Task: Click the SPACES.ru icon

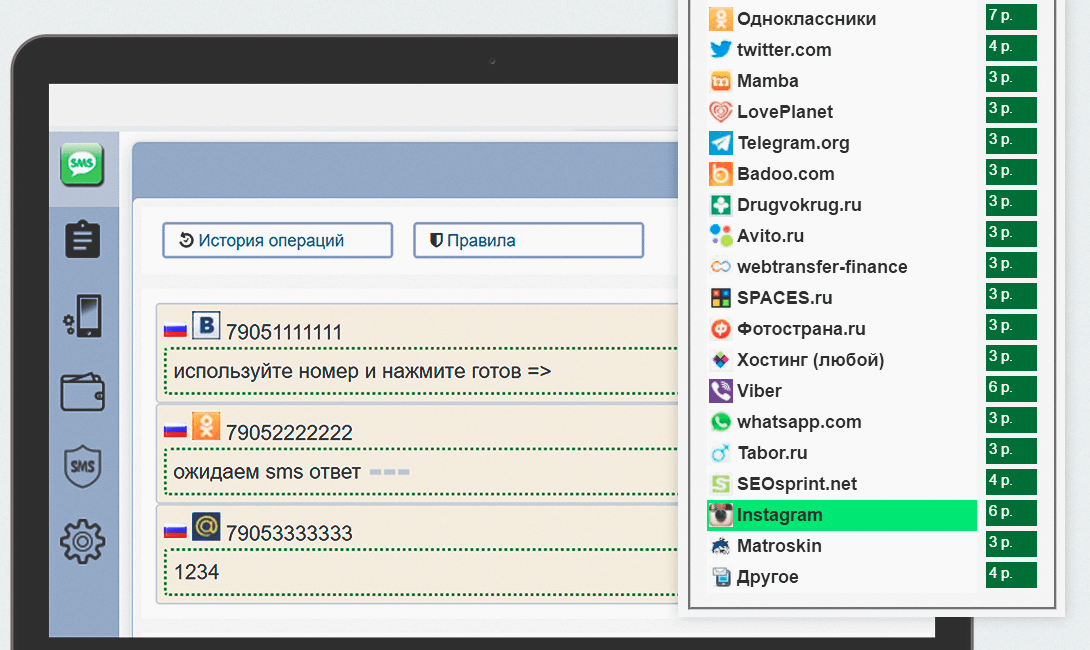Action: [721, 298]
